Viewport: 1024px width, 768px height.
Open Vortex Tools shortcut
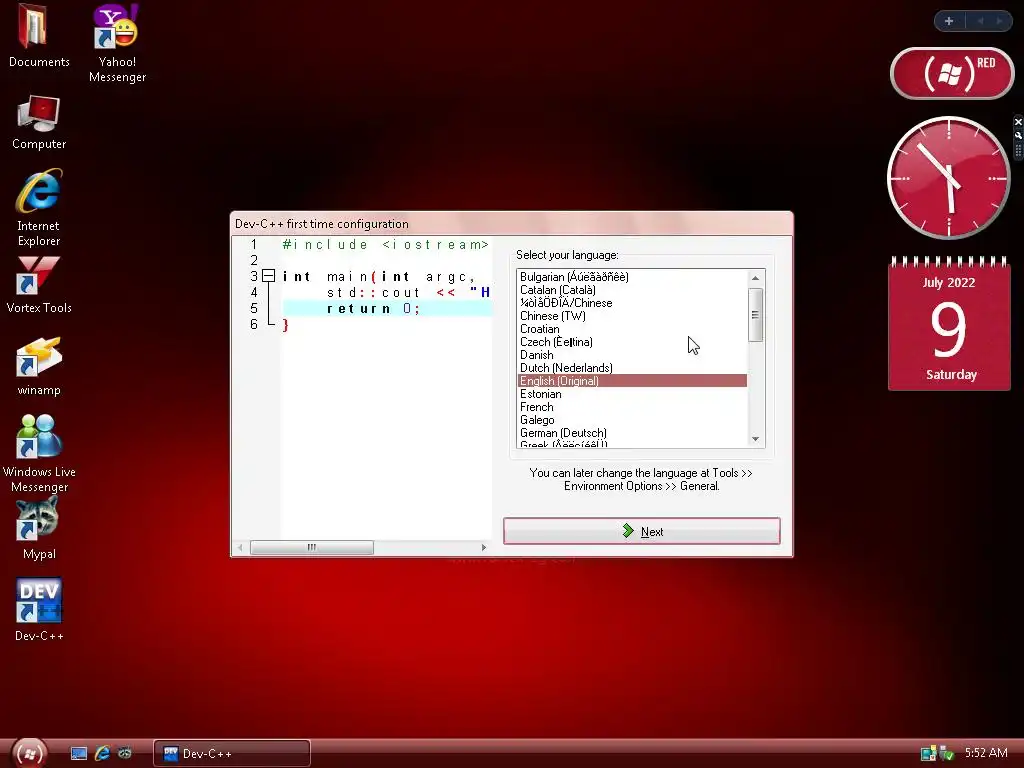coord(39,285)
